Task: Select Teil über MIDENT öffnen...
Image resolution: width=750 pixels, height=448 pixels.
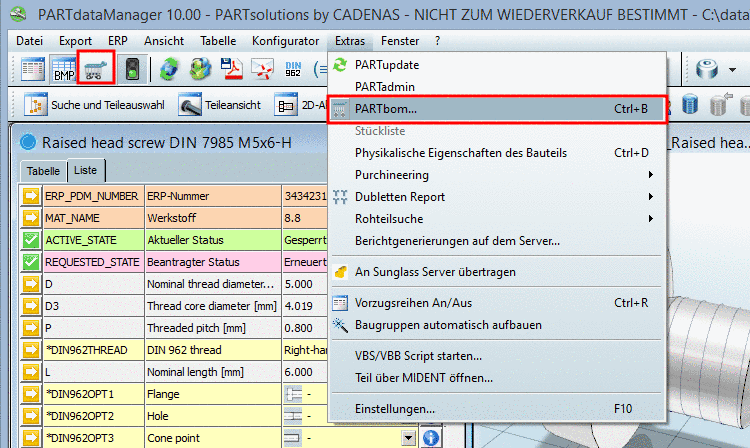Action: (497, 378)
